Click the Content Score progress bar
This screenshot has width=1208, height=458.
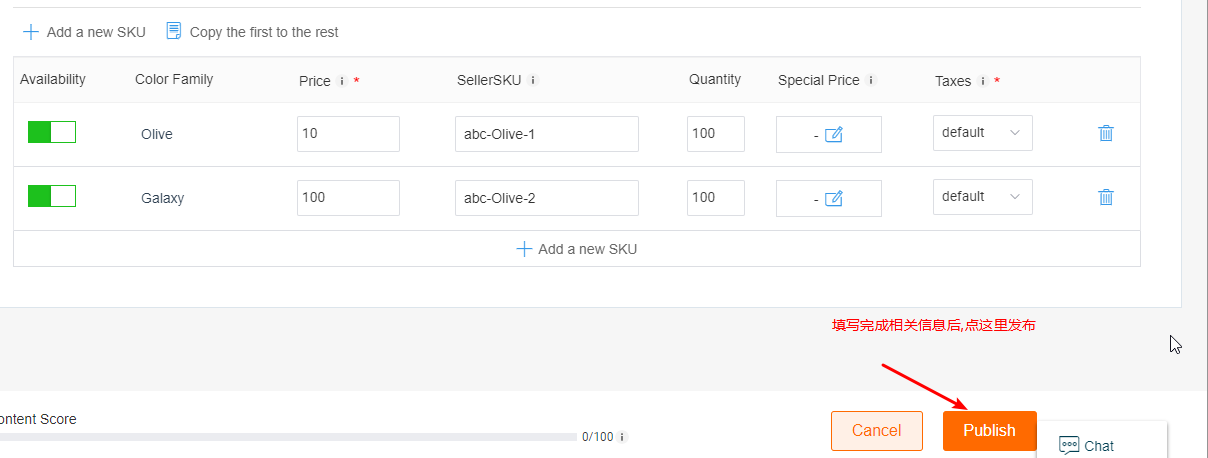(x=289, y=437)
